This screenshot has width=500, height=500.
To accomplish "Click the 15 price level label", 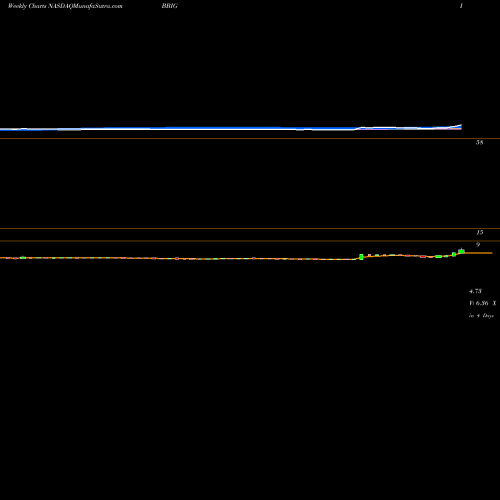I will [x=480, y=232].
